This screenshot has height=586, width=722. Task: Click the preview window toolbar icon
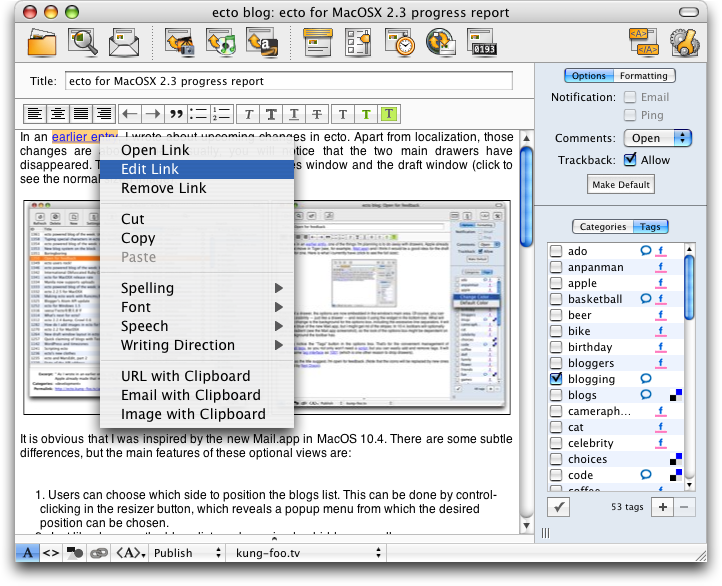pyautogui.click(x=318, y=42)
